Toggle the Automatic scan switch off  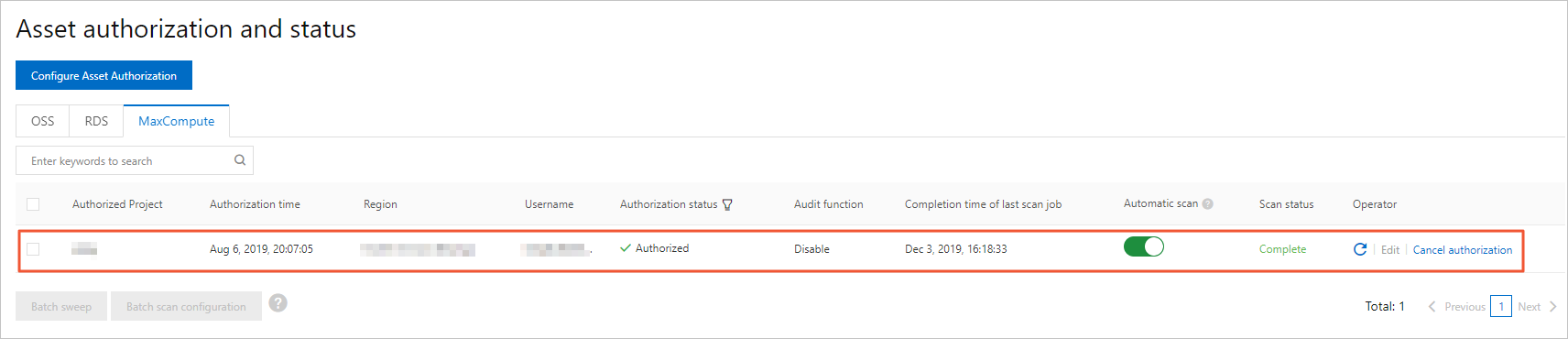(1144, 246)
